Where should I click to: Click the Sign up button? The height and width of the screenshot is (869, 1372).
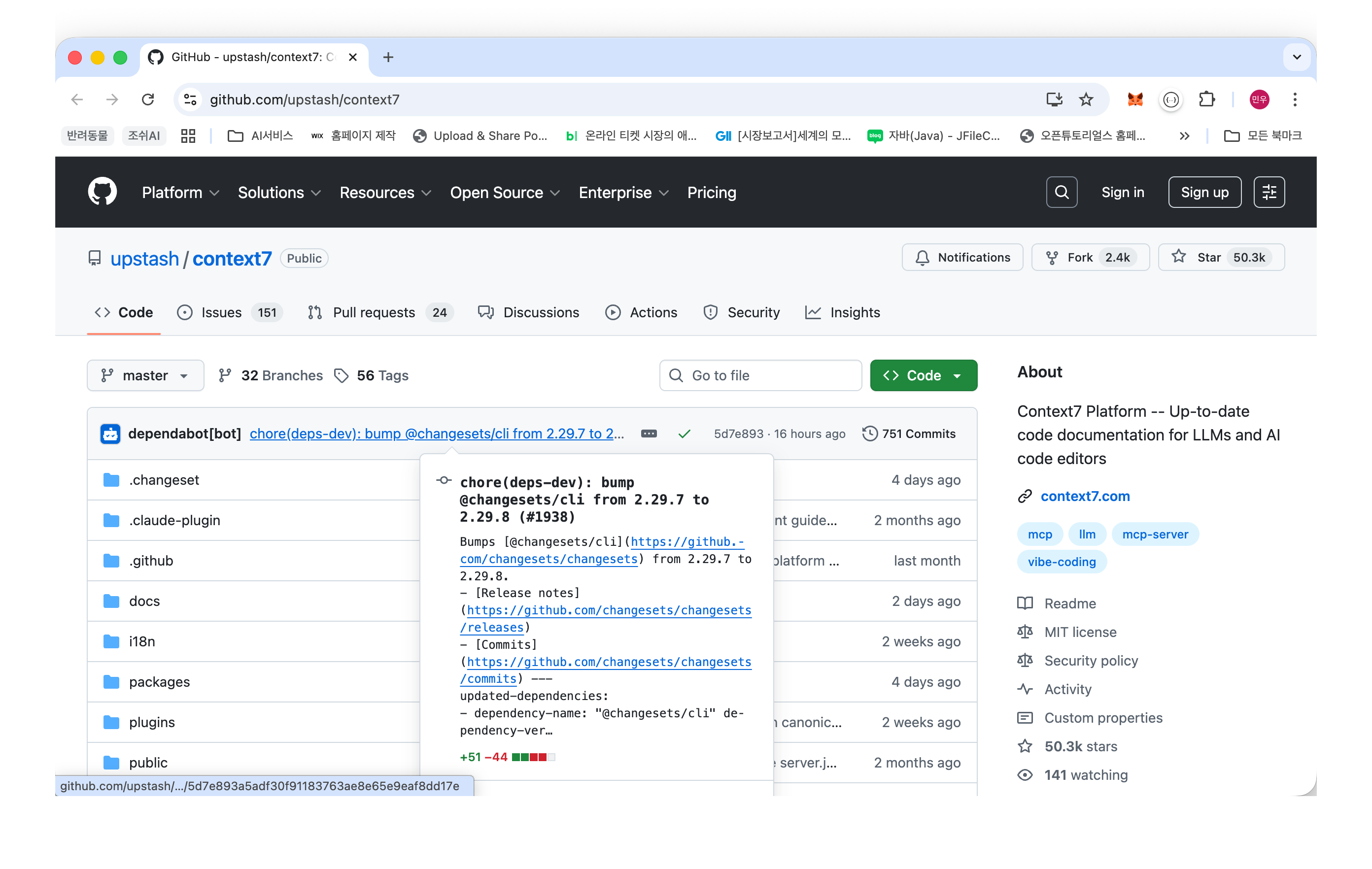pos(1204,193)
